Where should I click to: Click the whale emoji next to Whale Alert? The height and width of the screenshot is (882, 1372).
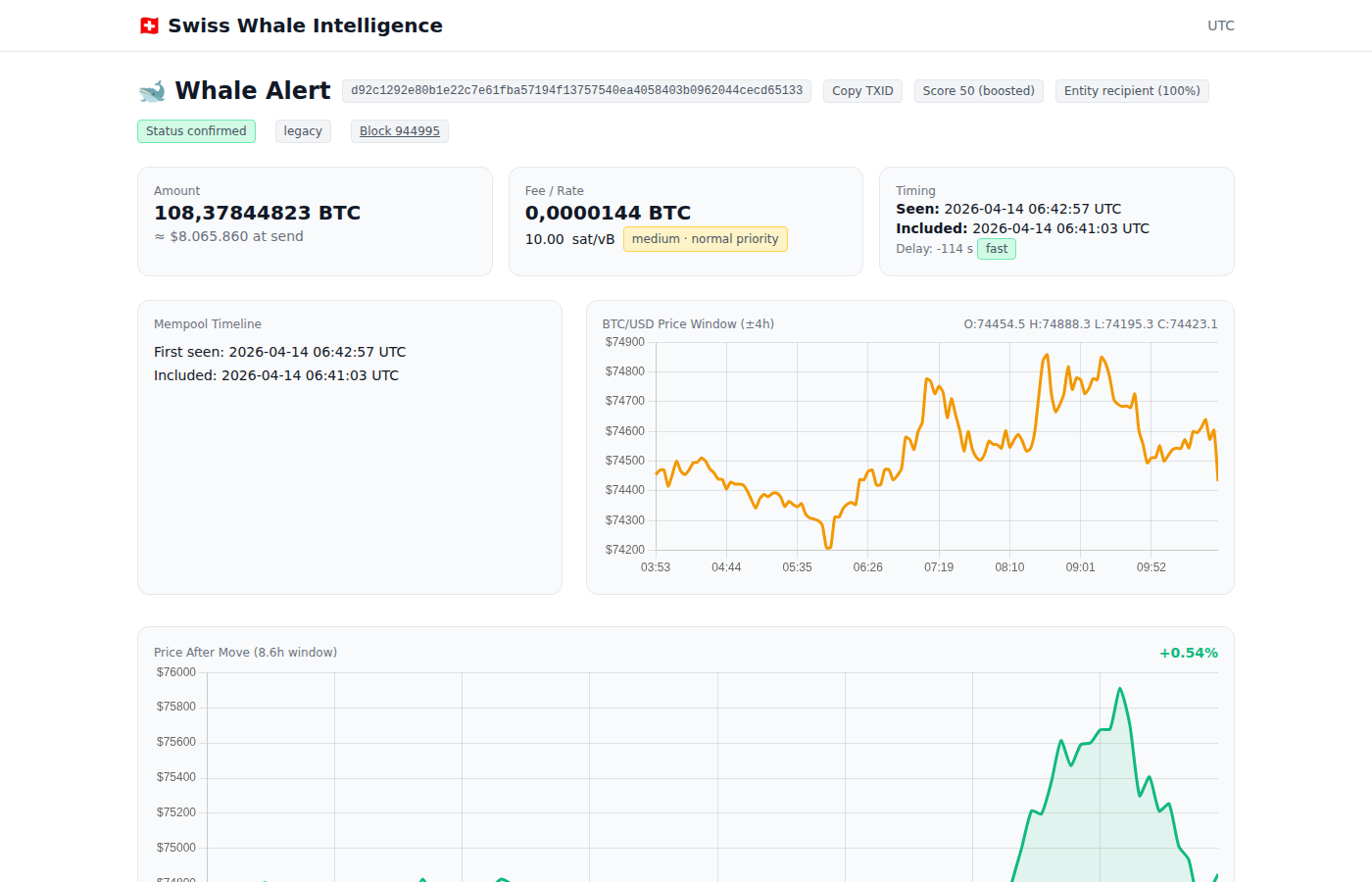coord(152,90)
